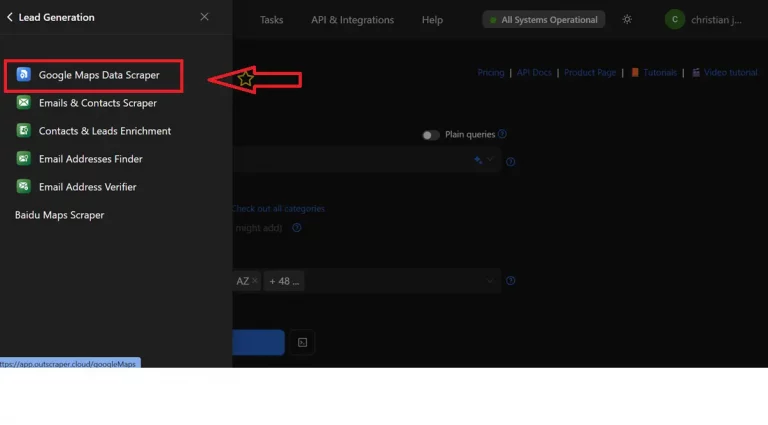Click the Emails & Contacts Scraper envelope icon
Image resolution: width=768 pixels, height=425 pixels.
(23, 103)
